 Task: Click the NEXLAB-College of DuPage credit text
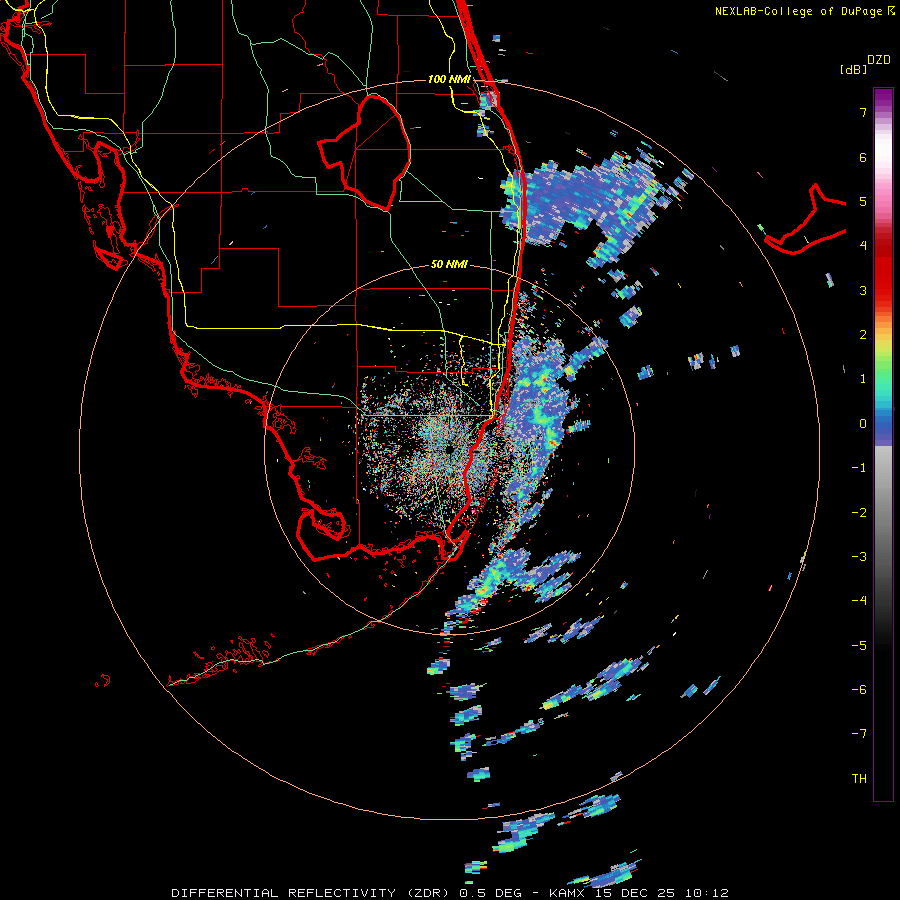(x=804, y=11)
